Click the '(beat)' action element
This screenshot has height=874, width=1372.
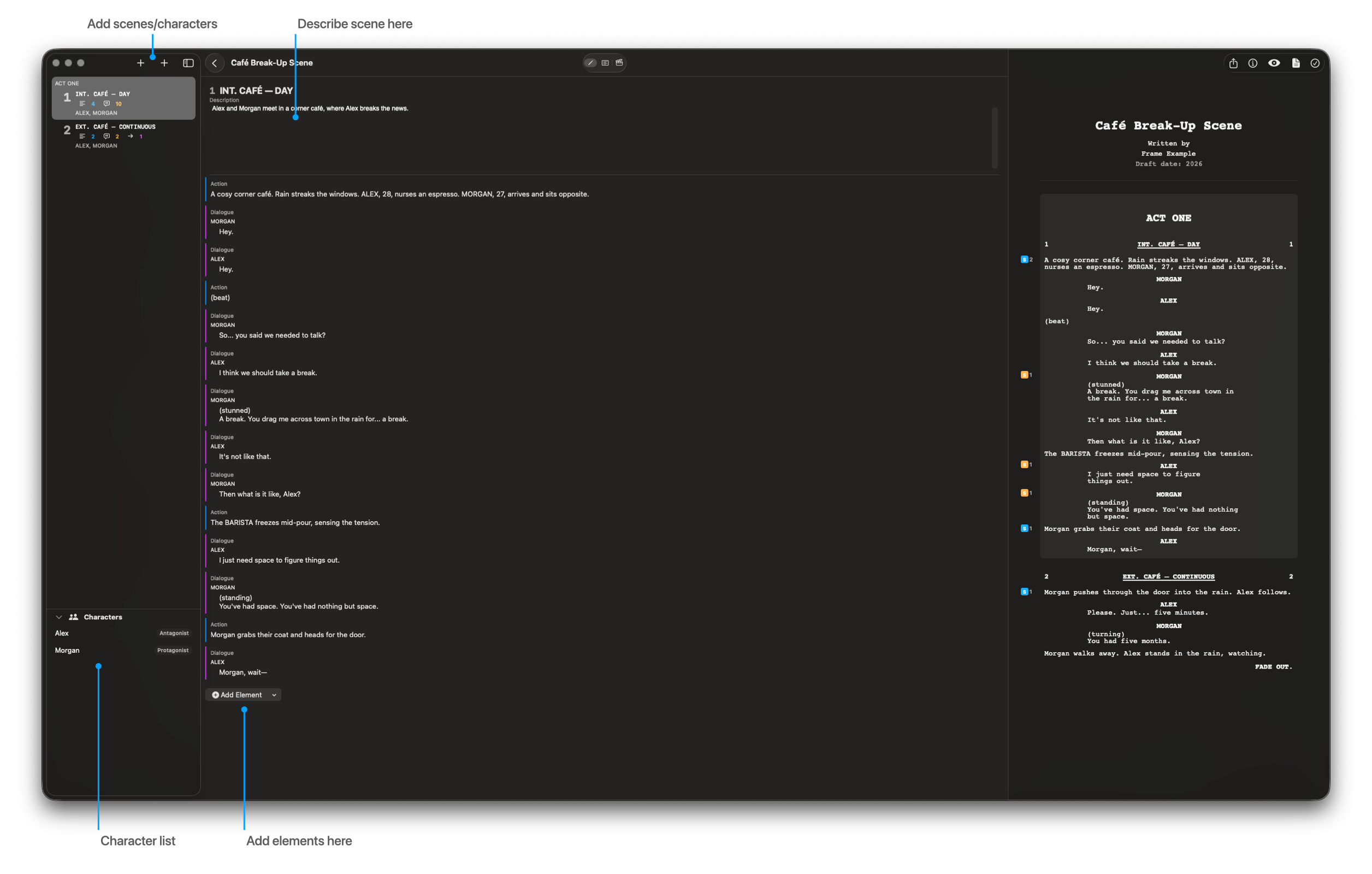pyautogui.click(x=221, y=298)
